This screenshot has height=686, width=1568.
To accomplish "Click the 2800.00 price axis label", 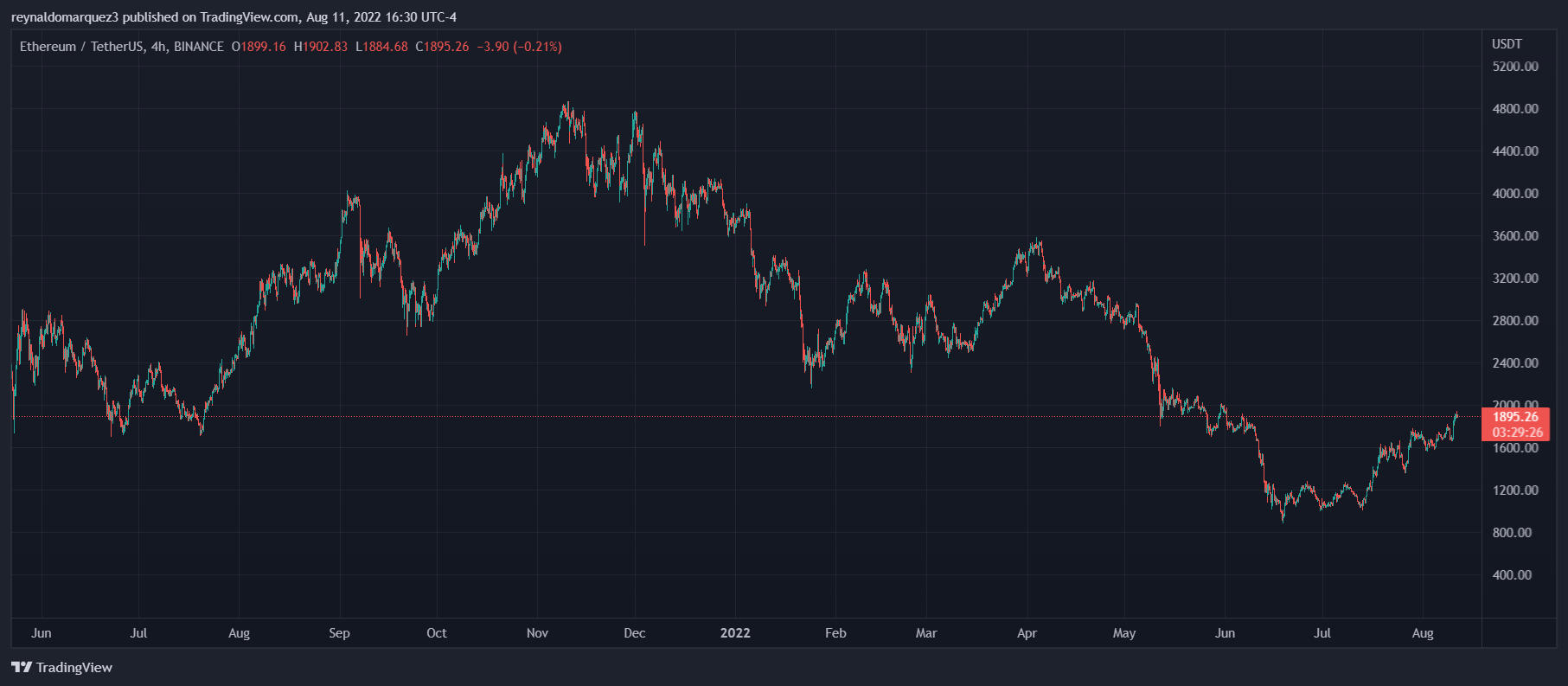I will point(1515,321).
